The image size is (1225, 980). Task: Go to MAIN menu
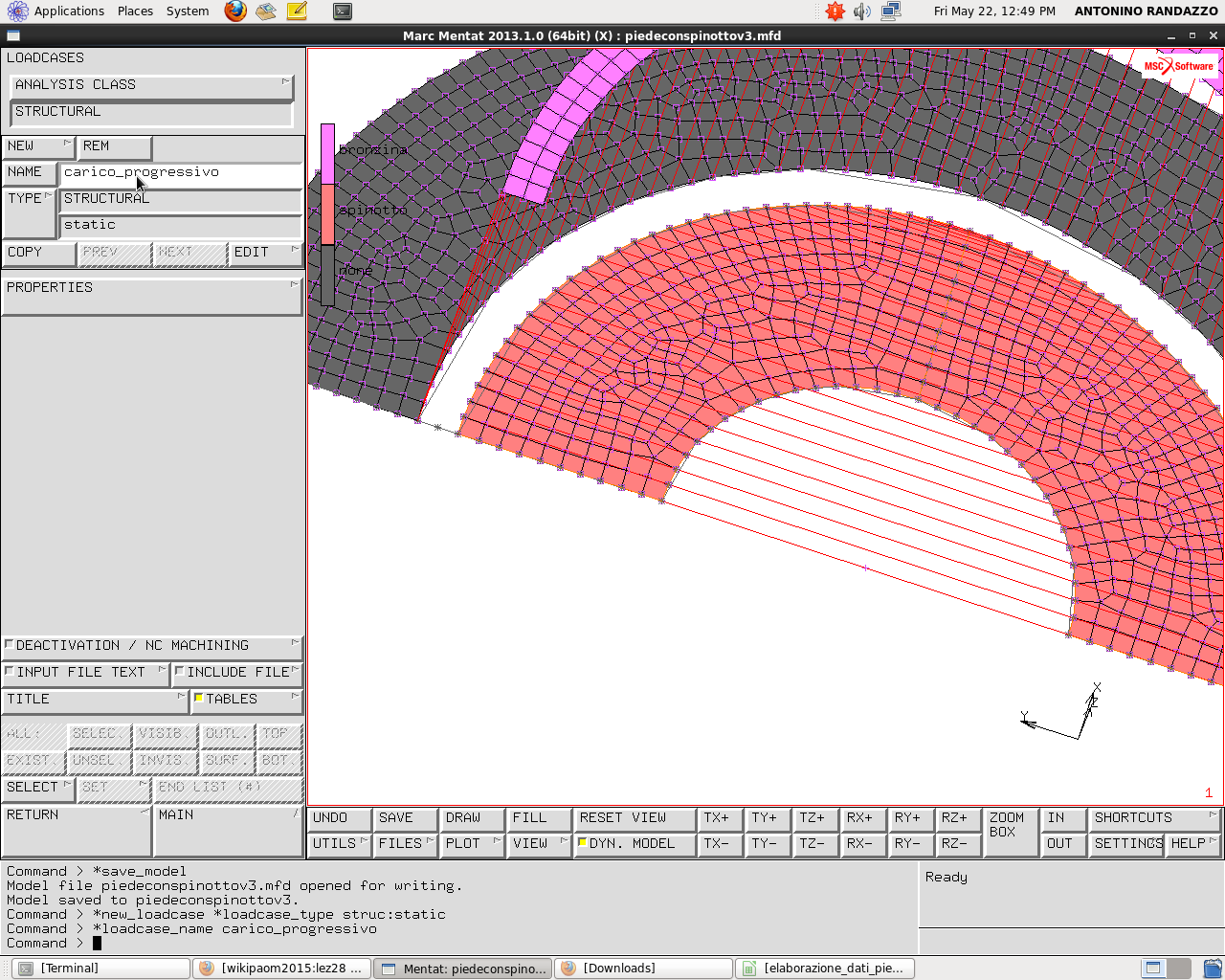(229, 831)
